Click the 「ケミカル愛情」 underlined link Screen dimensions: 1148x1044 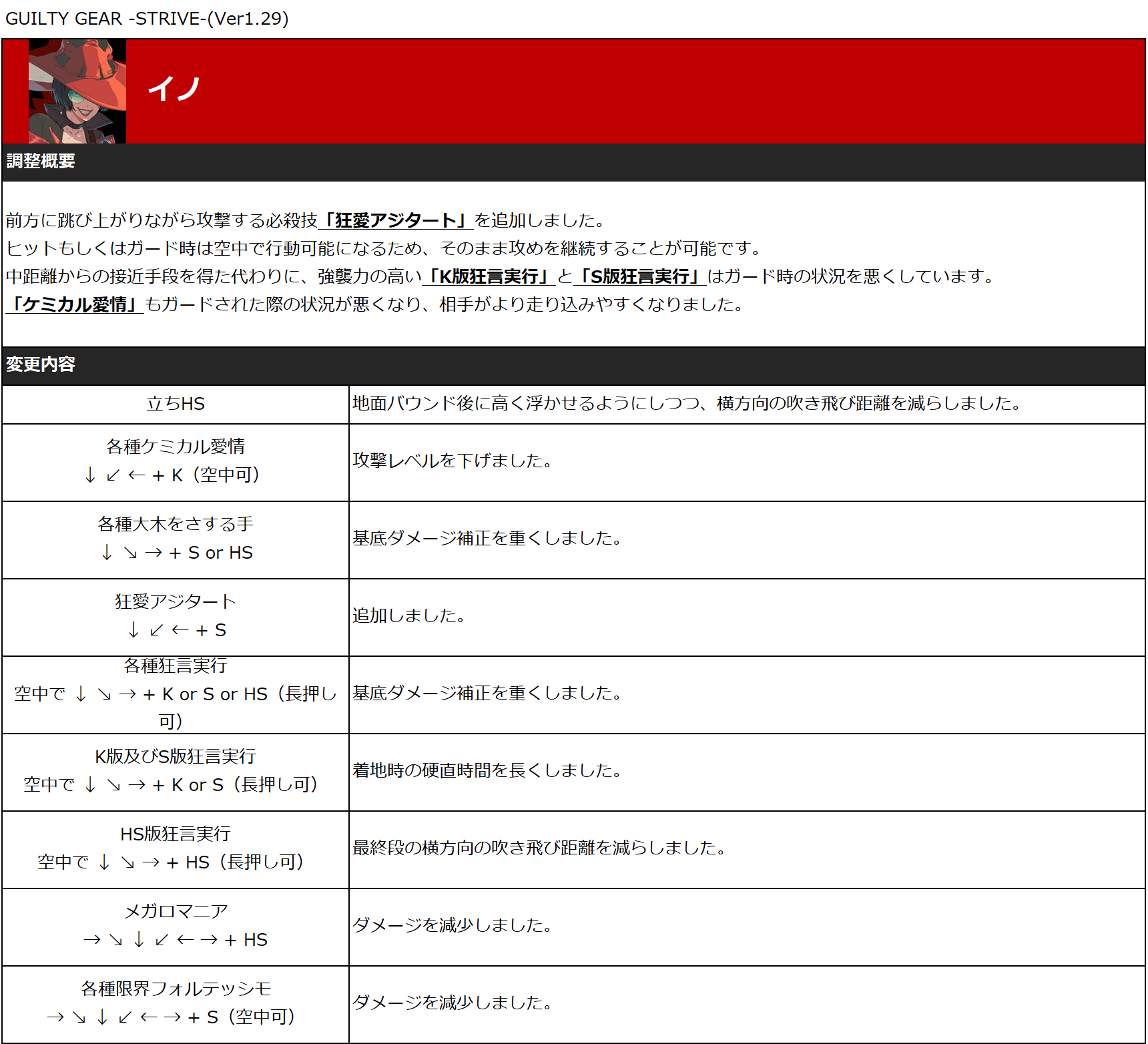click(75, 304)
